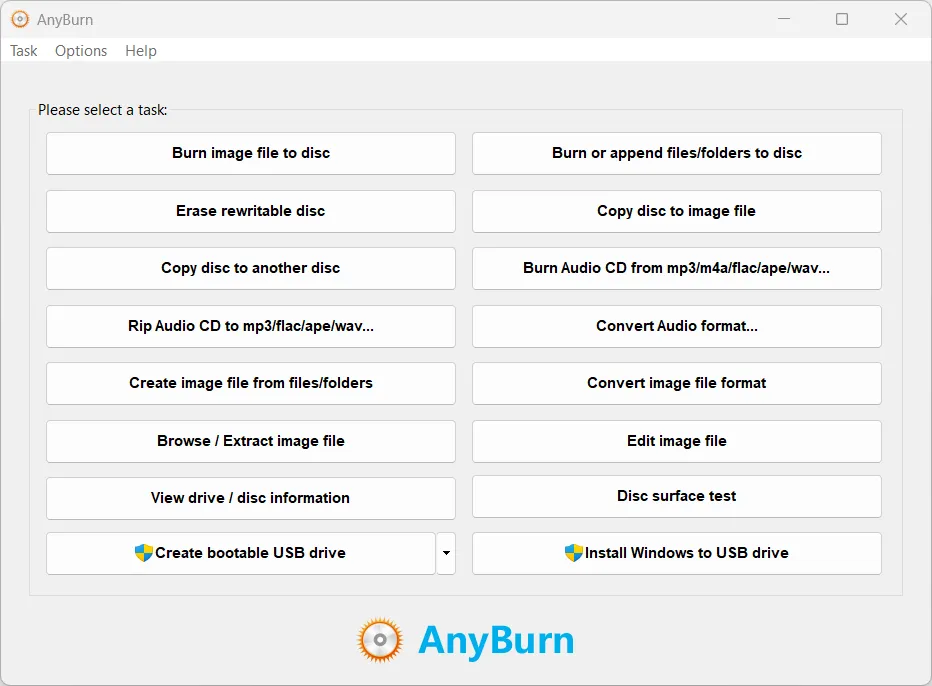Viewport: 932px width, 686px height.
Task: Close the AnyBurn window
Action: (x=900, y=19)
